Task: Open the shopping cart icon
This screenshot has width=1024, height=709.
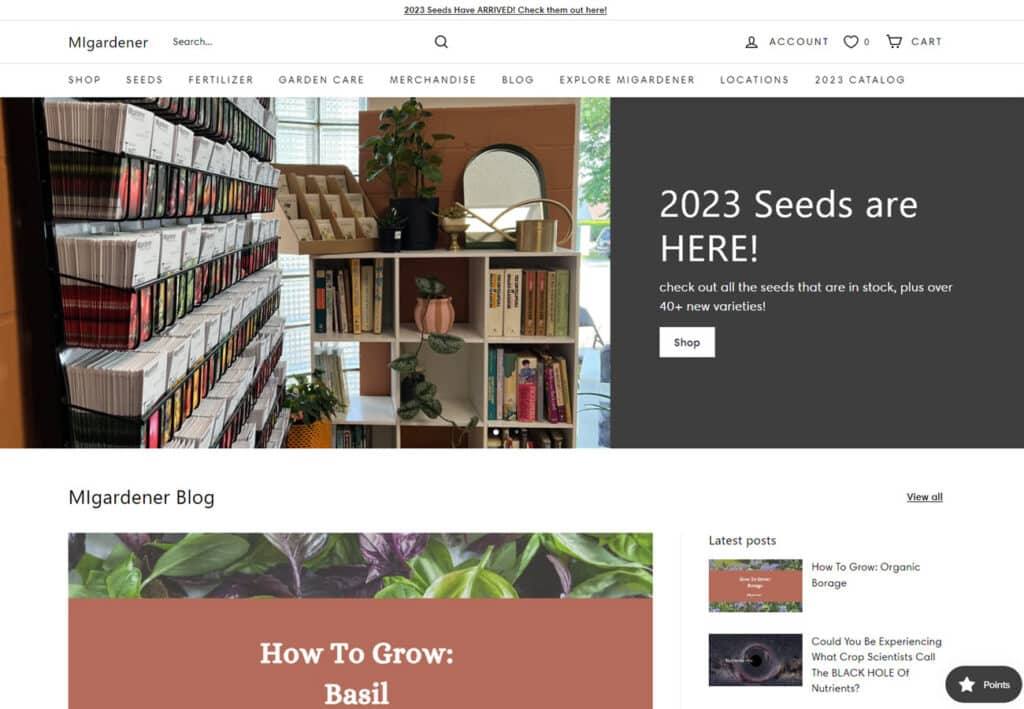Action: click(x=893, y=41)
